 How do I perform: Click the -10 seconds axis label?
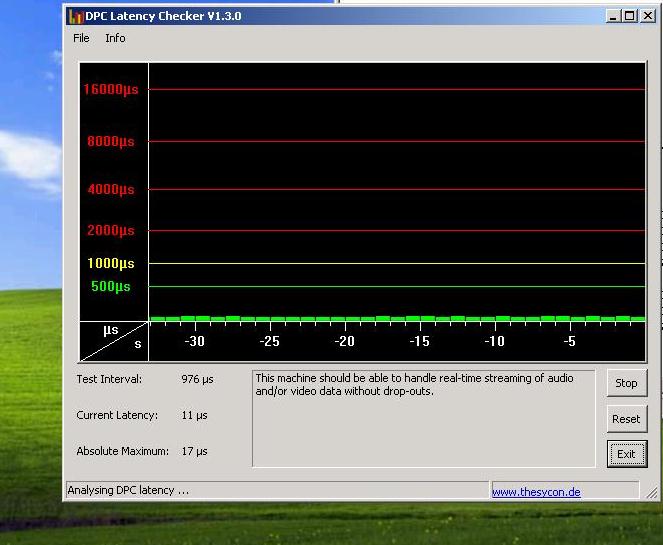click(495, 341)
